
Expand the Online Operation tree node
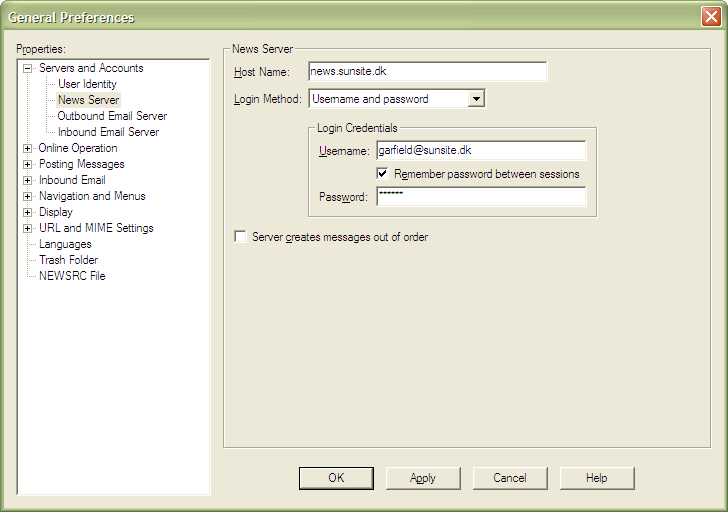(x=28, y=148)
